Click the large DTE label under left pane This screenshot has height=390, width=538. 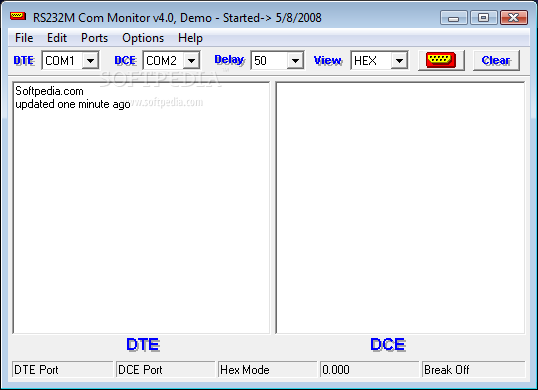(x=143, y=344)
